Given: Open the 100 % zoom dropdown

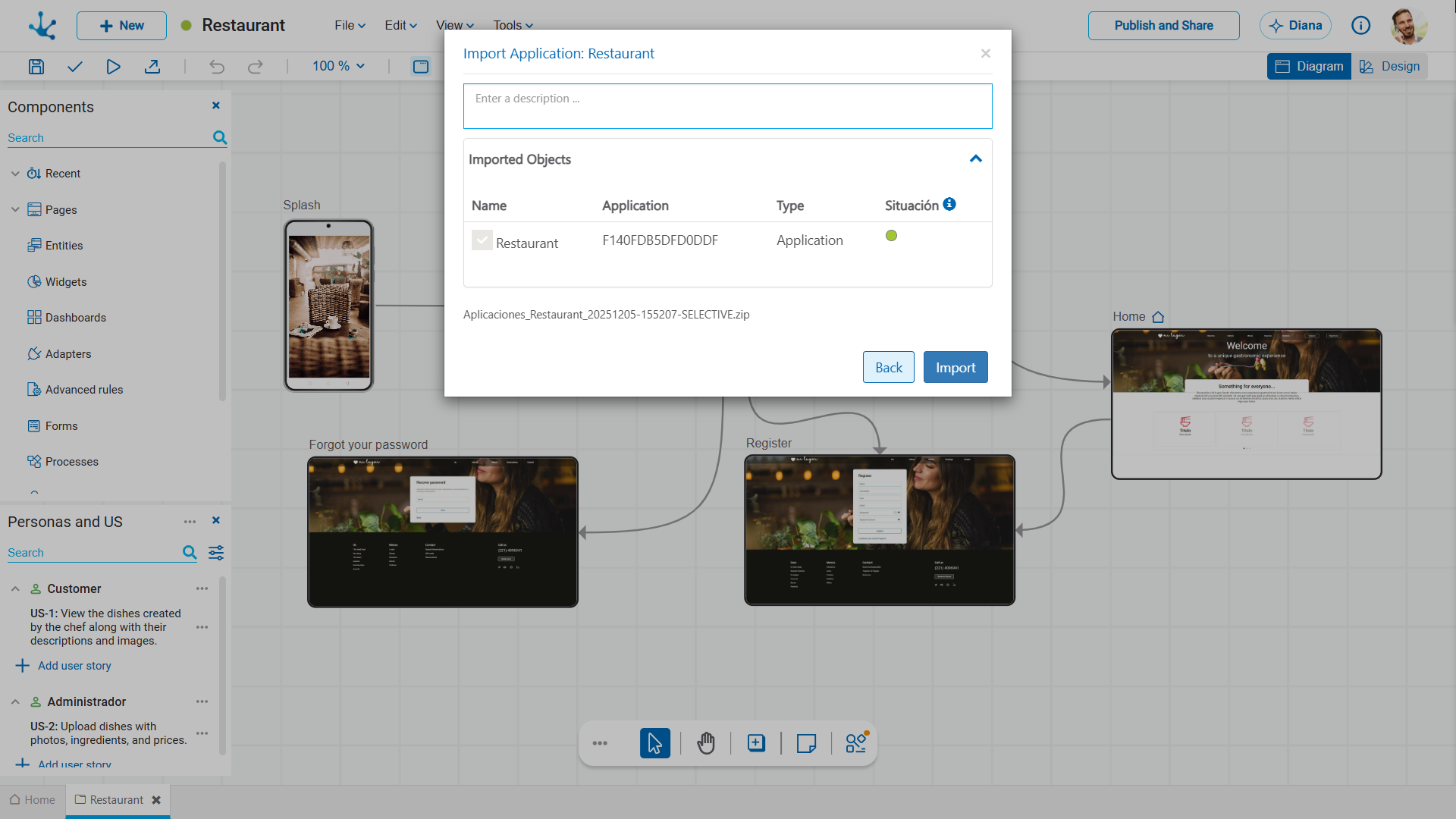Looking at the screenshot, I should pyautogui.click(x=339, y=67).
